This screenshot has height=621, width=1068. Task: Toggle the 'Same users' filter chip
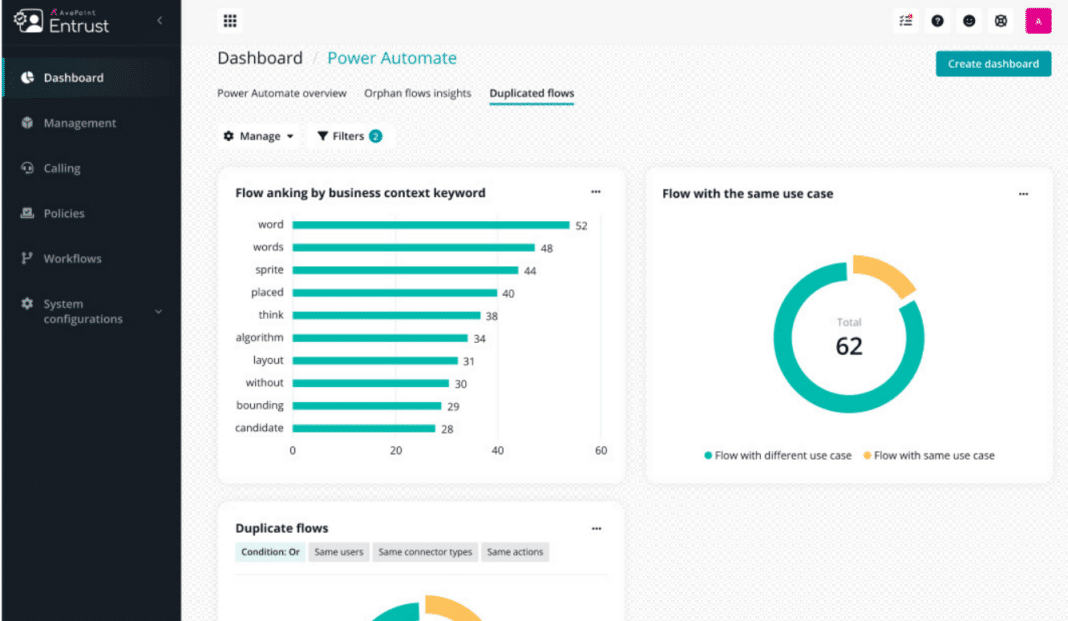click(x=338, y=551)
